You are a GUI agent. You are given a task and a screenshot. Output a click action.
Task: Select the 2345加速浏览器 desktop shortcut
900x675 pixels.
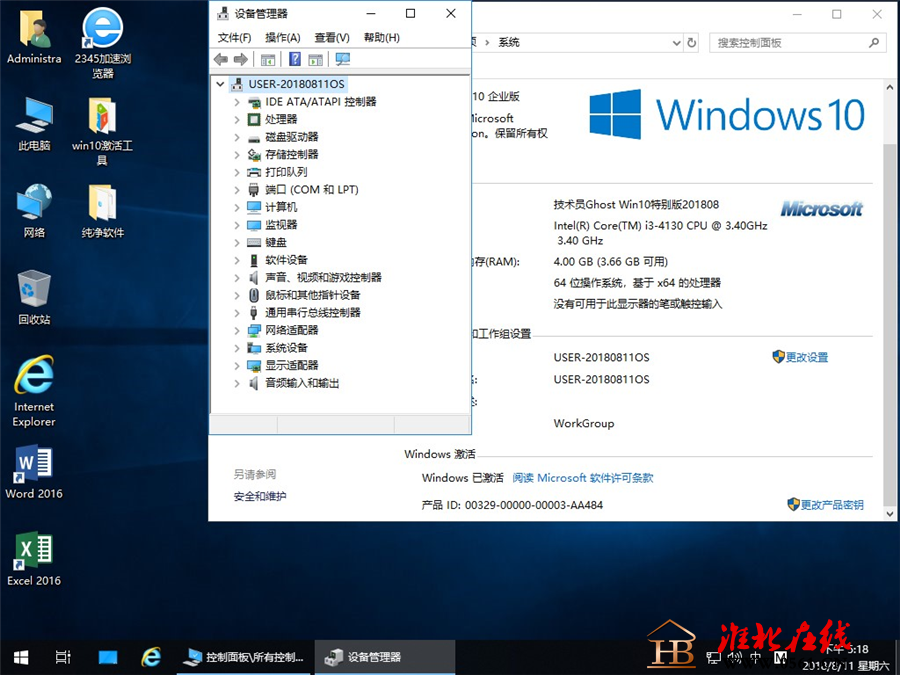coord(103,44)
